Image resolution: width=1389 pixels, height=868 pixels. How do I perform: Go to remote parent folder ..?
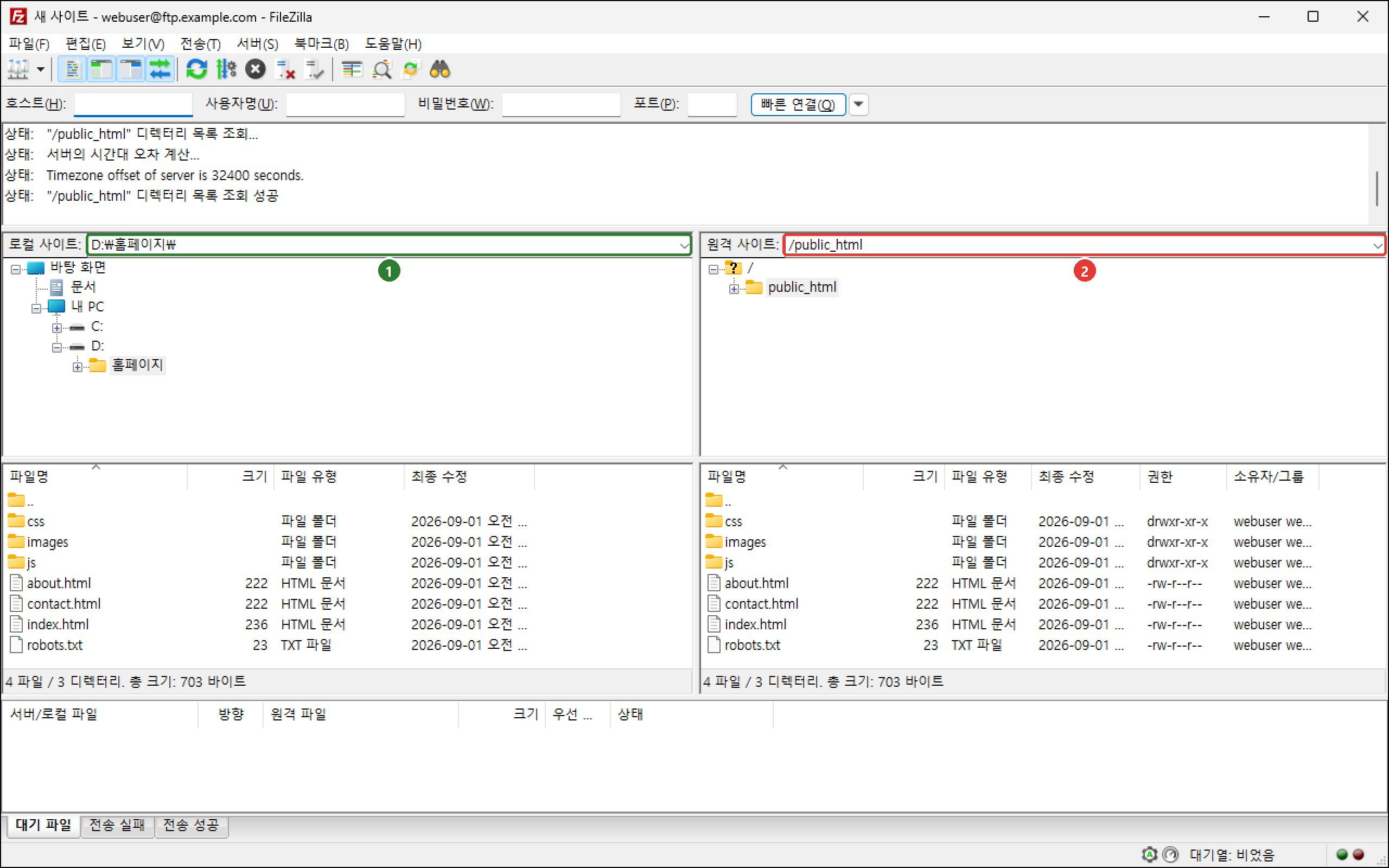[x=718, y=501]
